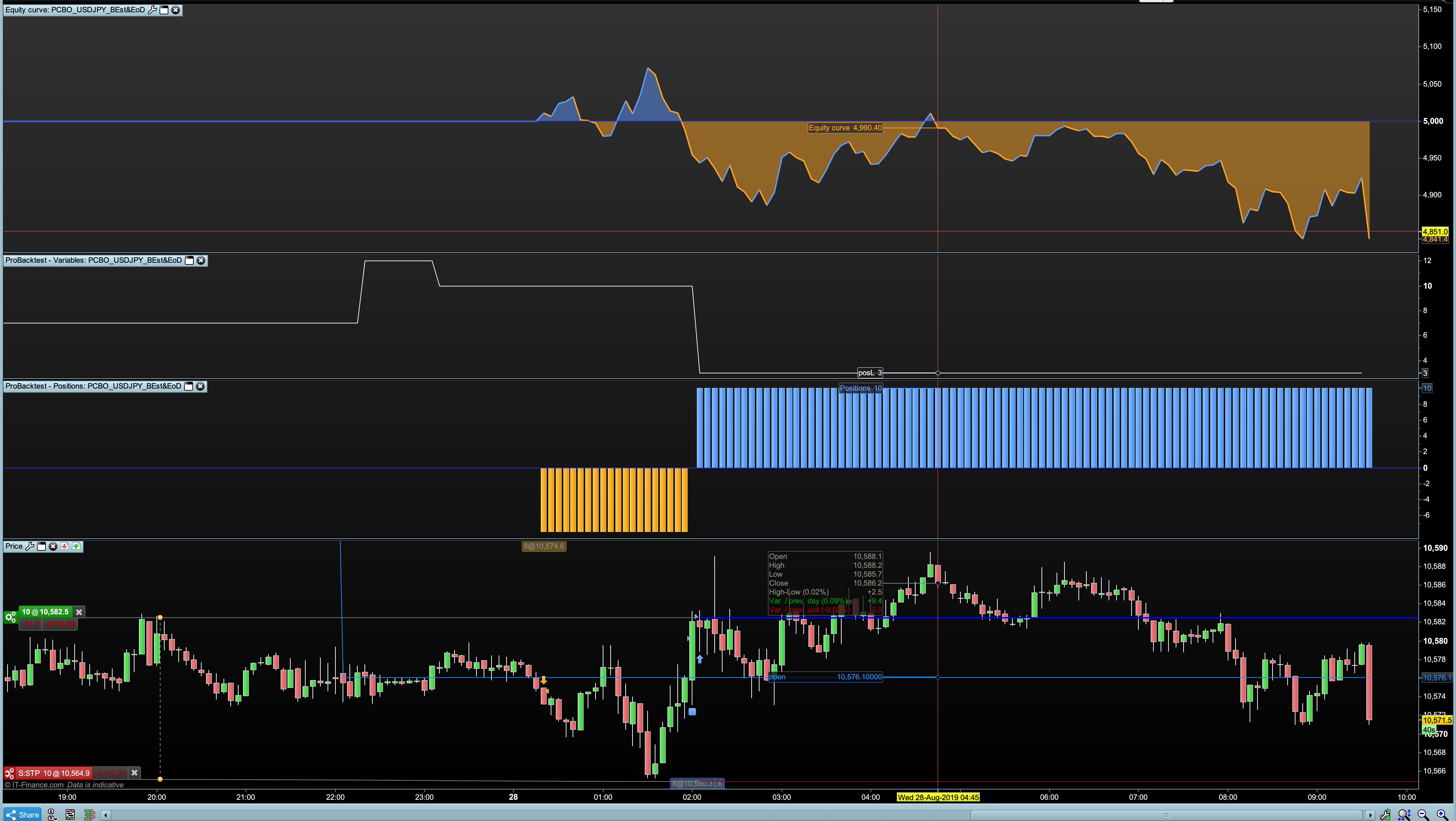
Task: Open Equity curve wrench settings
Action: (152, 10)
